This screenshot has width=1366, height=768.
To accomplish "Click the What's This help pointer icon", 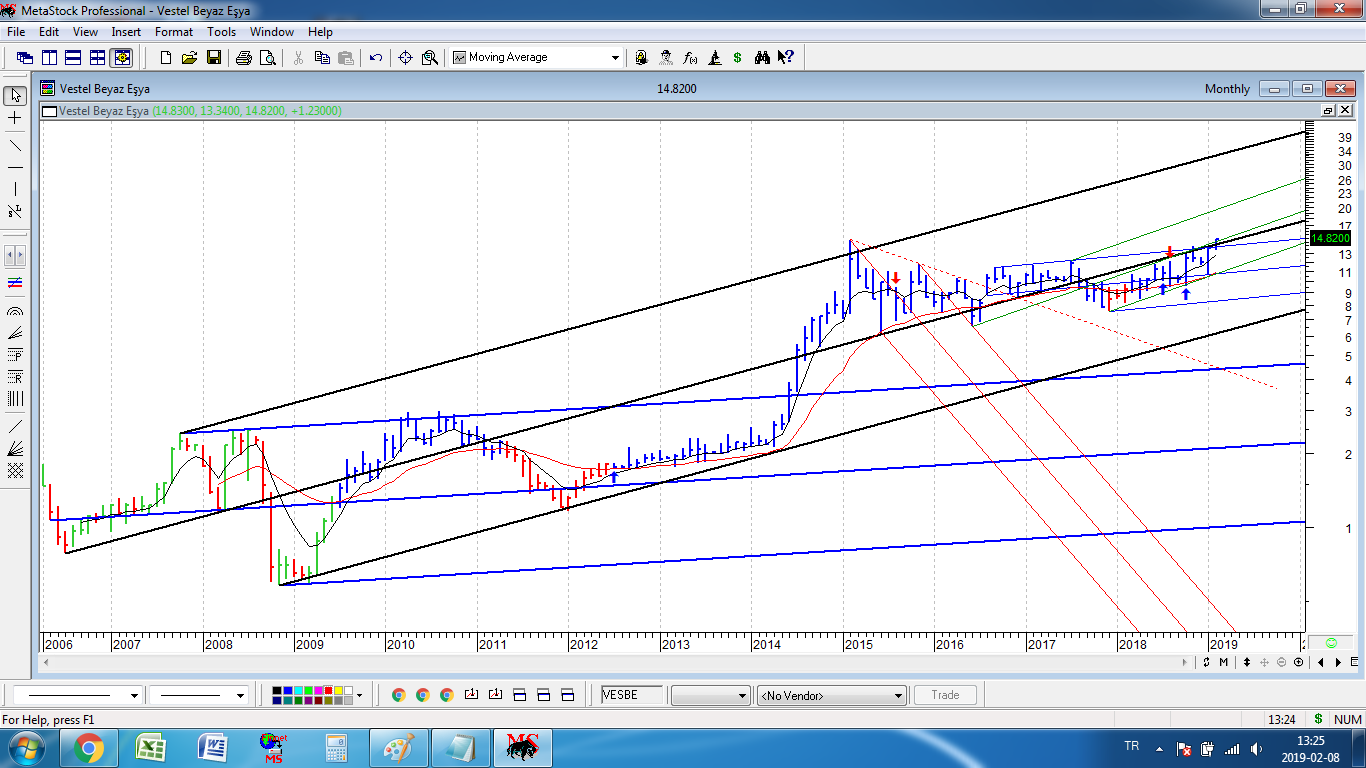I will (x=786, y=58).
